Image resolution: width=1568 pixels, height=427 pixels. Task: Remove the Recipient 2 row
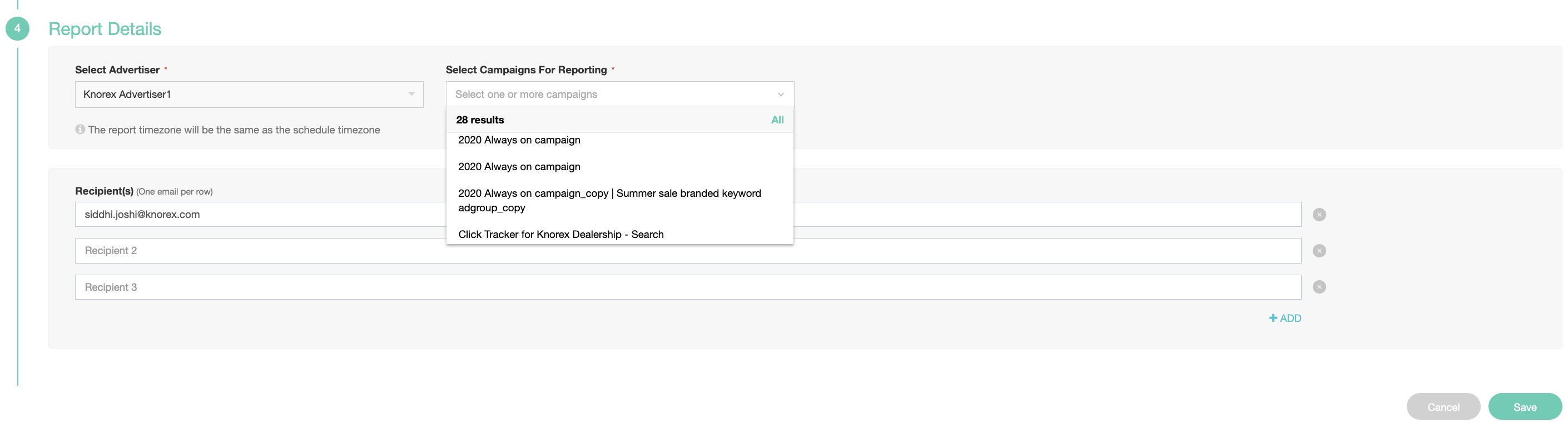pyautogui.click(x=1318, y=251)
